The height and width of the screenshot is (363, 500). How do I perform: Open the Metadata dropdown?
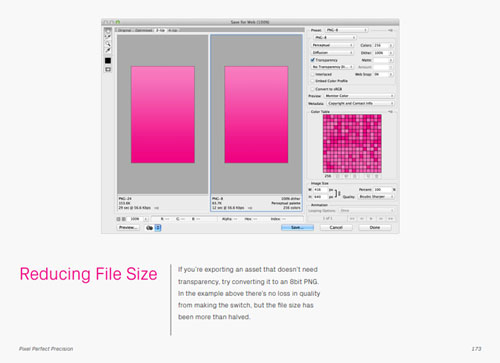pos(360,103)
